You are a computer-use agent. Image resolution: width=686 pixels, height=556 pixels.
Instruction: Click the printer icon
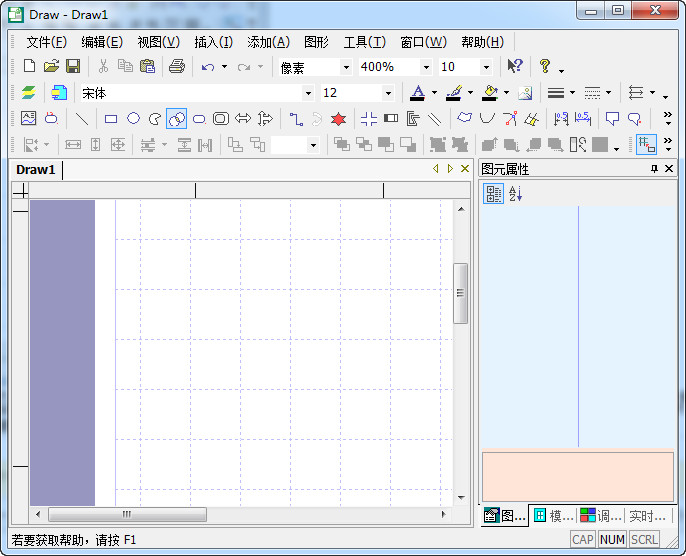[177, 67]
